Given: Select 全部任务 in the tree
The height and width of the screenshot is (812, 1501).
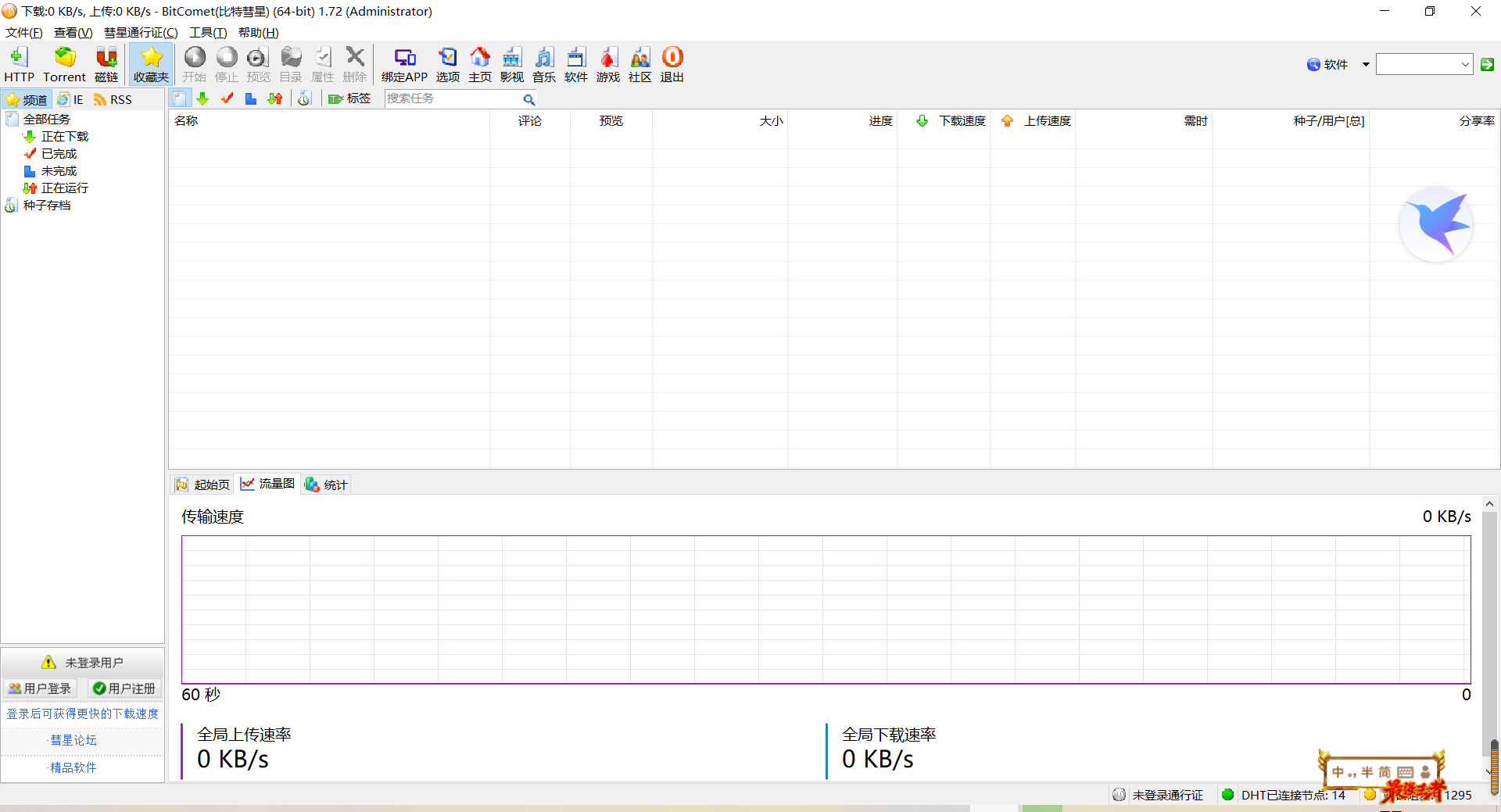Looking at the screenshot, I should 46,119.
